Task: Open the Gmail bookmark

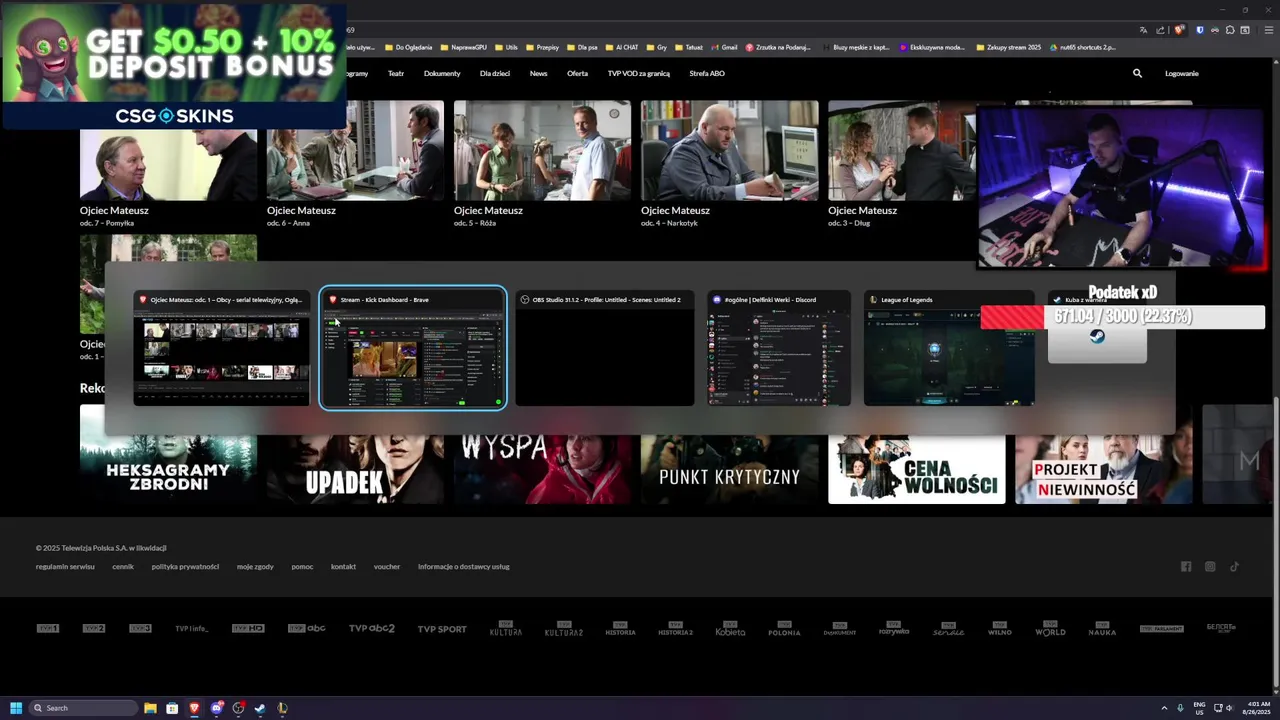Action: click(x=724, y=47)
